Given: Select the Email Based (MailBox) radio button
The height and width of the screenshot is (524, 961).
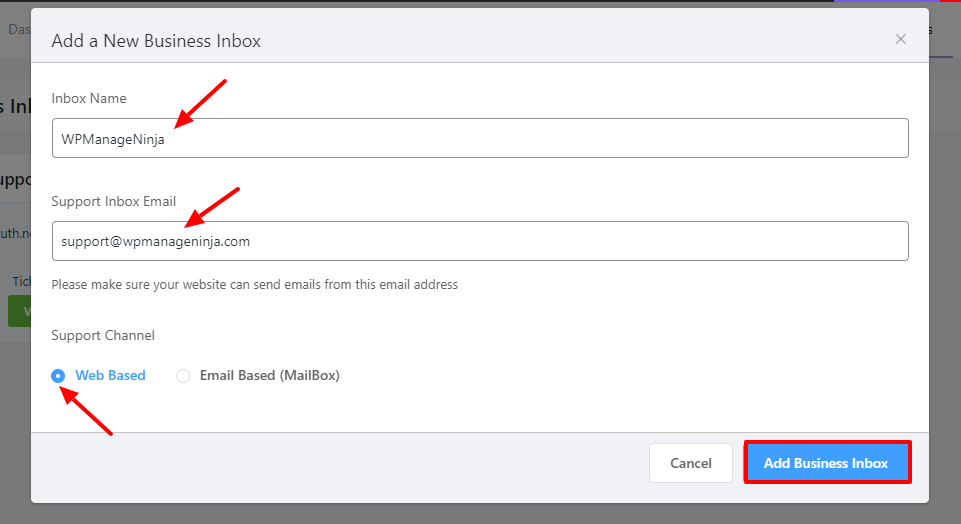Looking at the screenshot, I should 183,376.
